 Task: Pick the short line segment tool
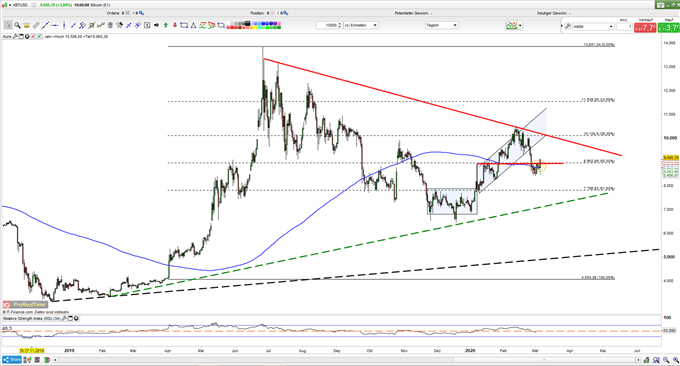click(x=73, y=25)
